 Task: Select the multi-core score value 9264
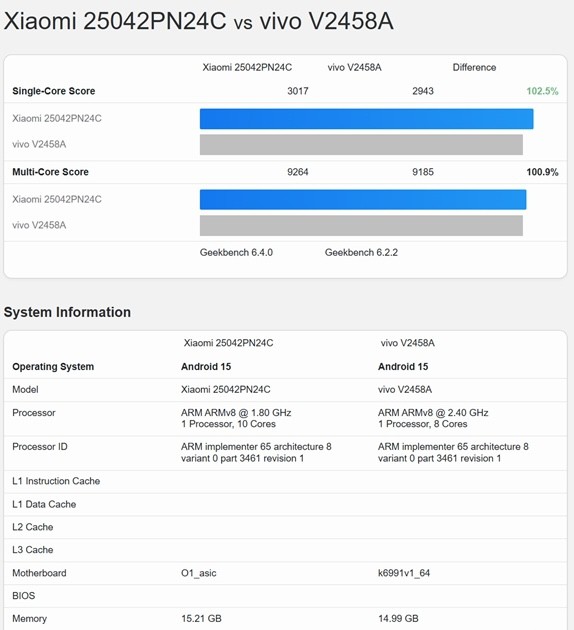(298, 172)
